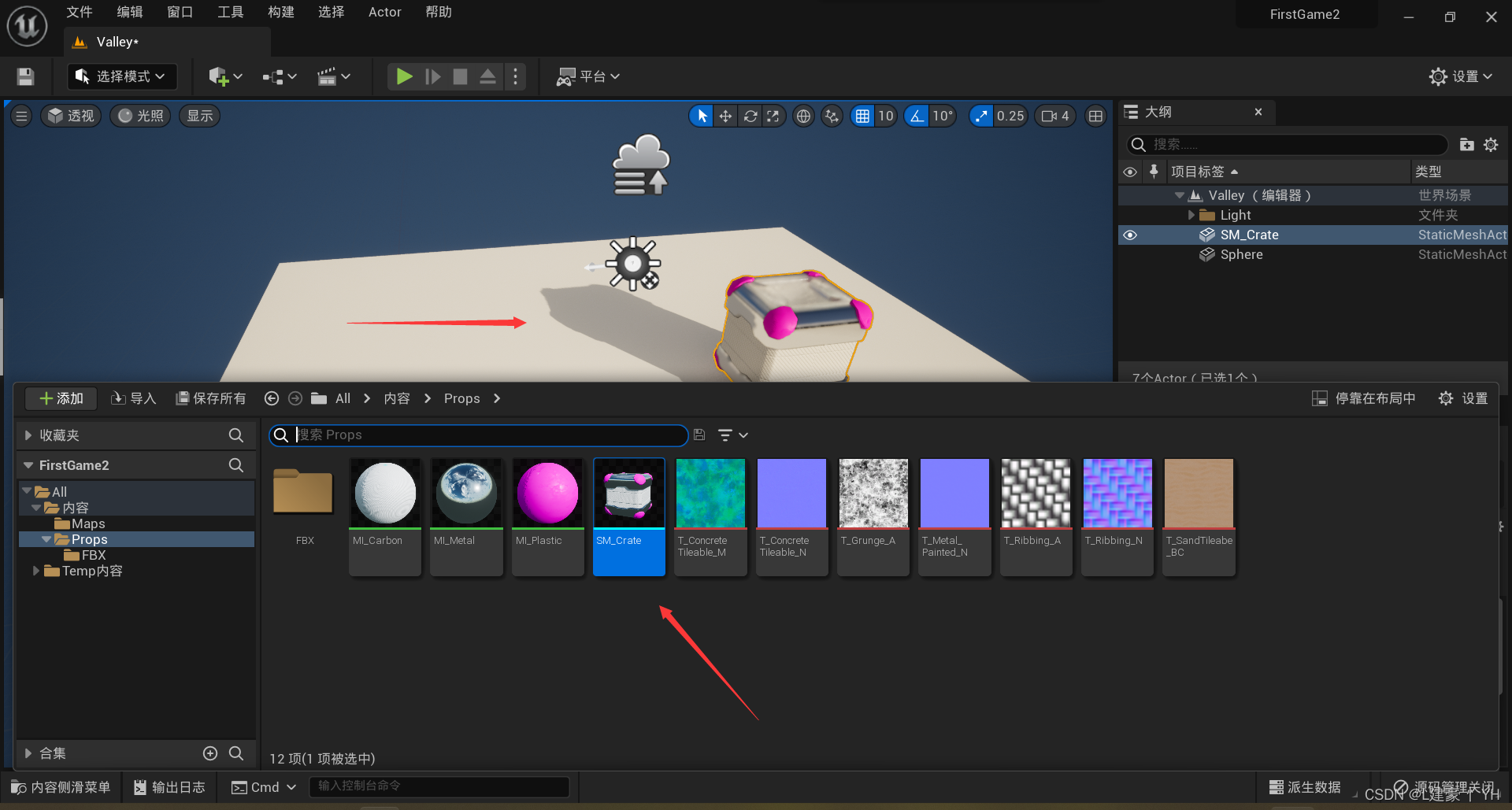Select the scale tool in viewport

[x=773, y=117]
